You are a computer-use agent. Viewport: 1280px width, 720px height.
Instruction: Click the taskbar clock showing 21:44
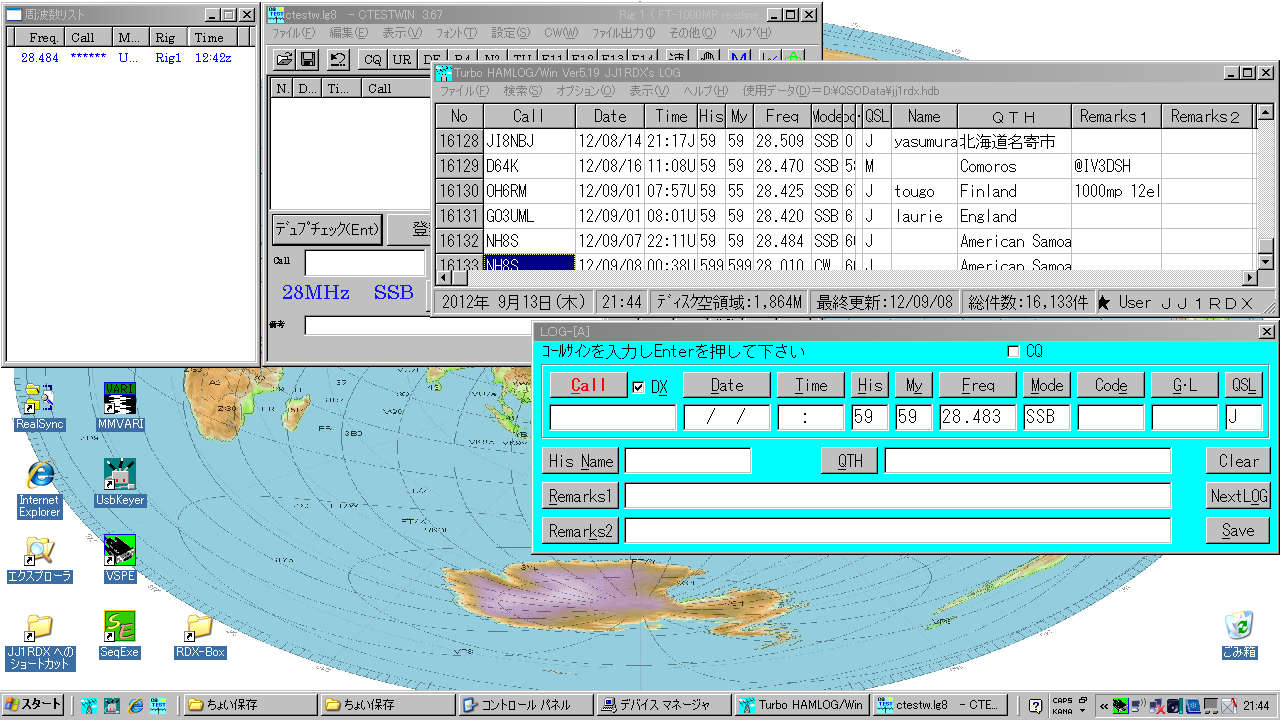click(x=1258, y=705)
